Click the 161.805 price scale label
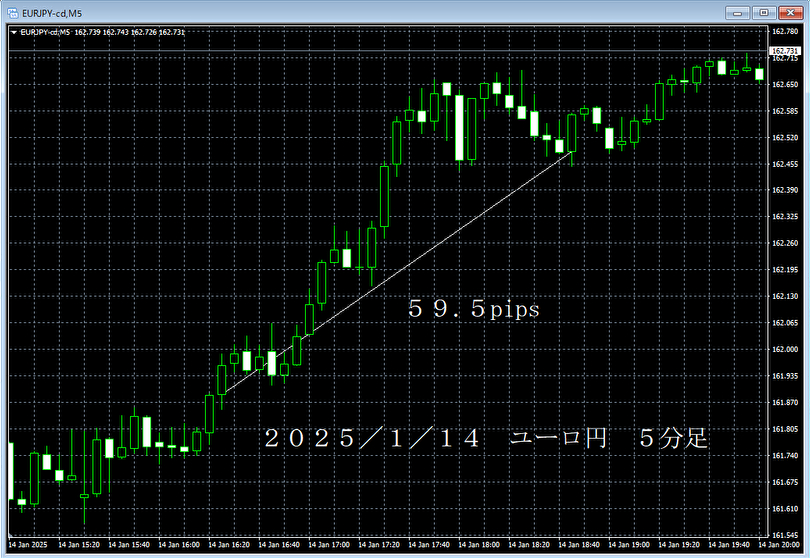 [785, 429]
